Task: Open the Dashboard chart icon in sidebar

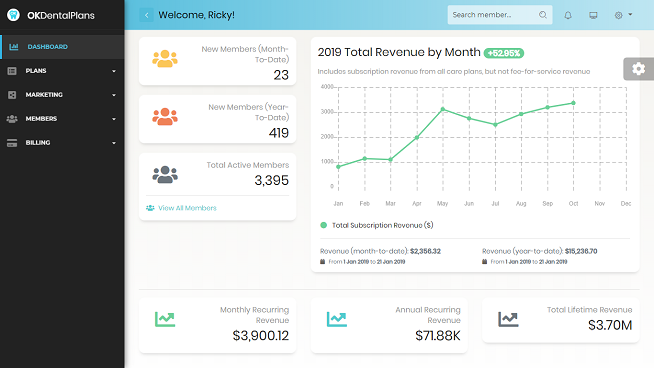Action: pos(14,47)
